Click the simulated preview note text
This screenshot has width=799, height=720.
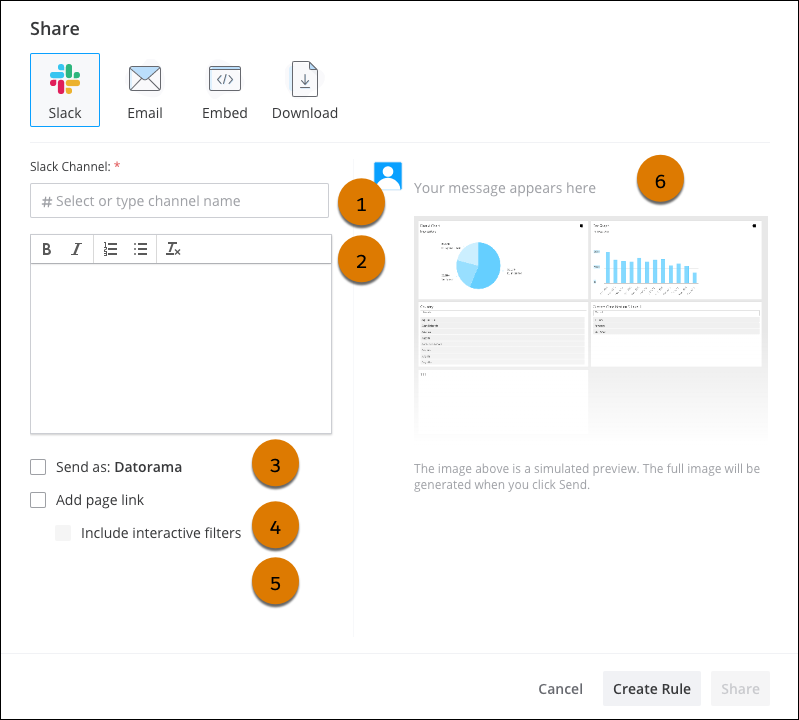(x=587, y=476)
